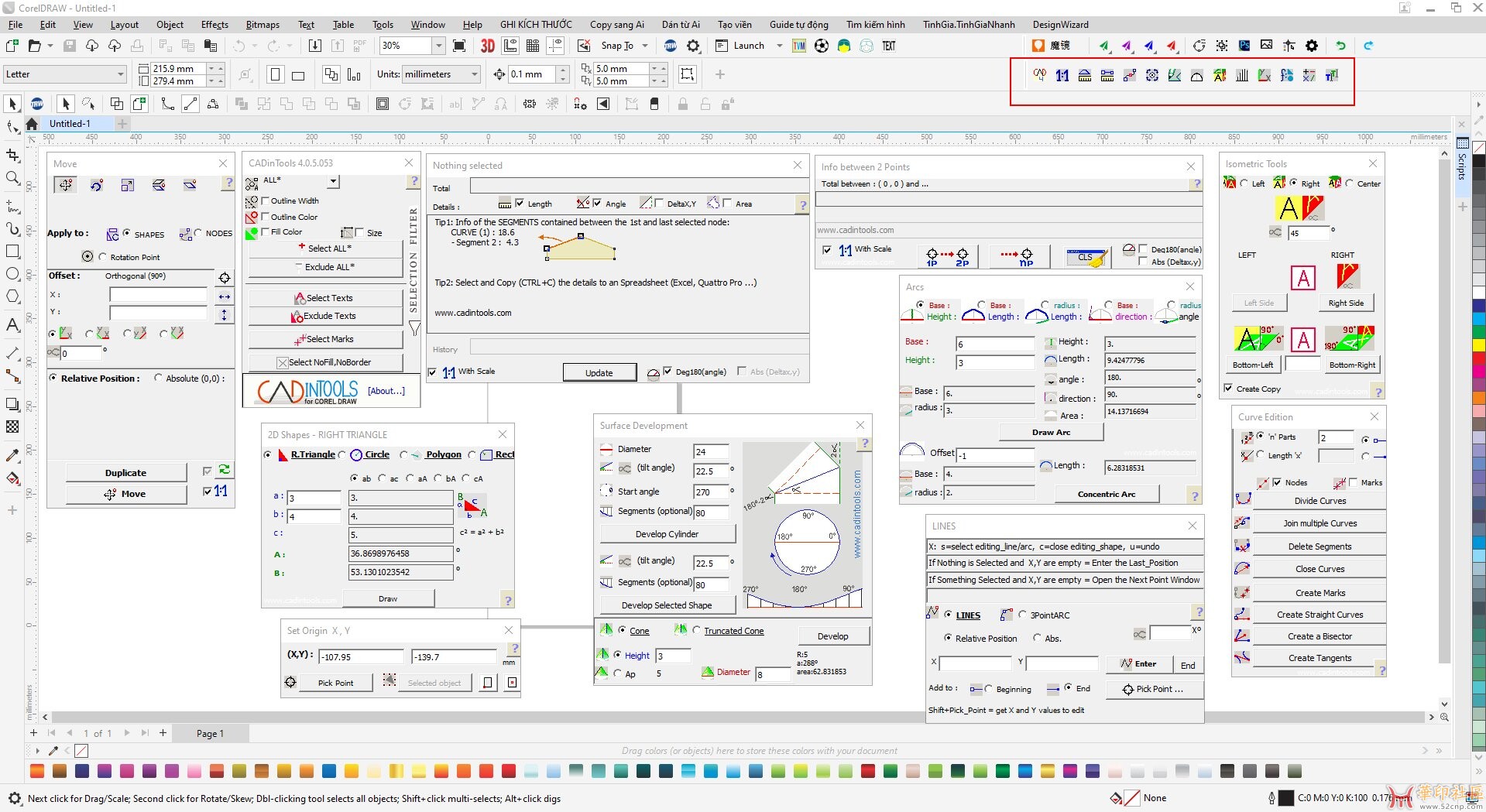Click the Portrait orientation icon

coord(275,74)
